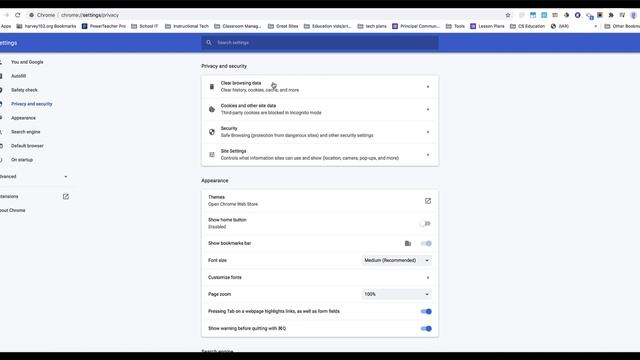Toggle the Show home button switch
This screenshot has height=360, width=640.
coord(426,224)
